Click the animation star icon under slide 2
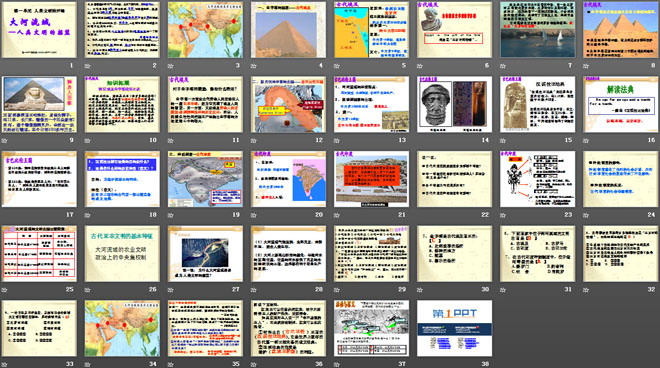The width and height of the screenshot is (660, 368). tap(87, 66)
